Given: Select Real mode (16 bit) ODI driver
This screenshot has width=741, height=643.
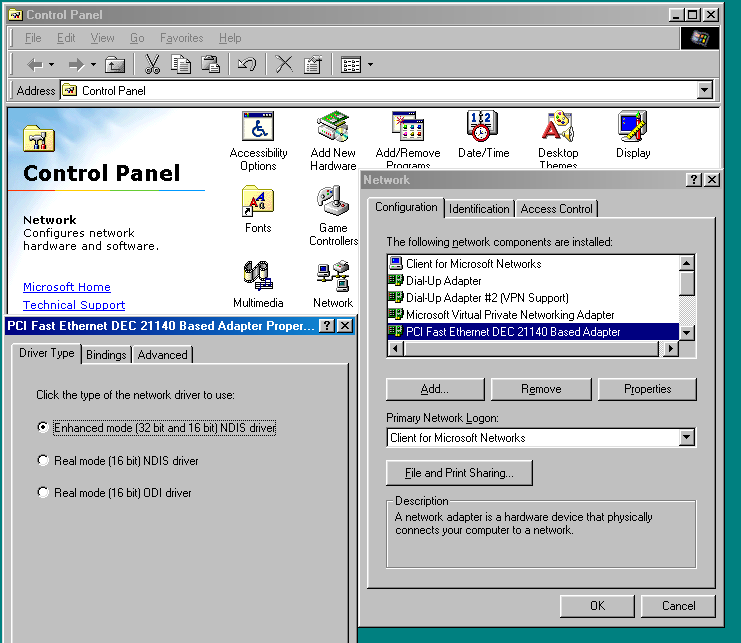Looking at the screenshot, I should click(x=43, y=492).
